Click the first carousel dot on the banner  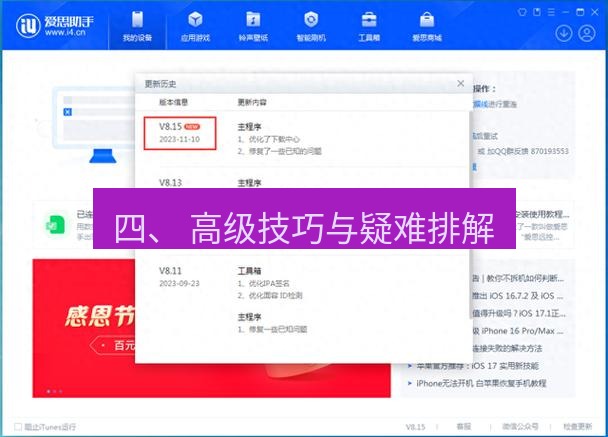[x=48, y=391]
